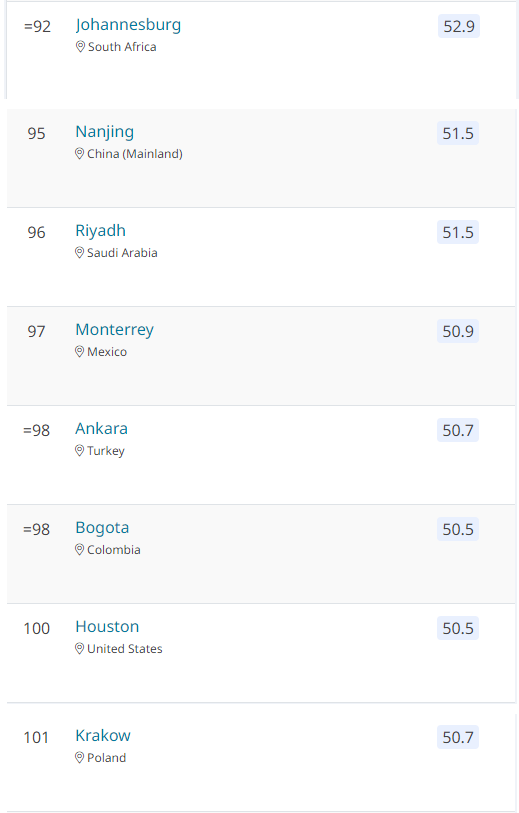
Task: Open the Riyadh city link
Action: click(101, 231)
